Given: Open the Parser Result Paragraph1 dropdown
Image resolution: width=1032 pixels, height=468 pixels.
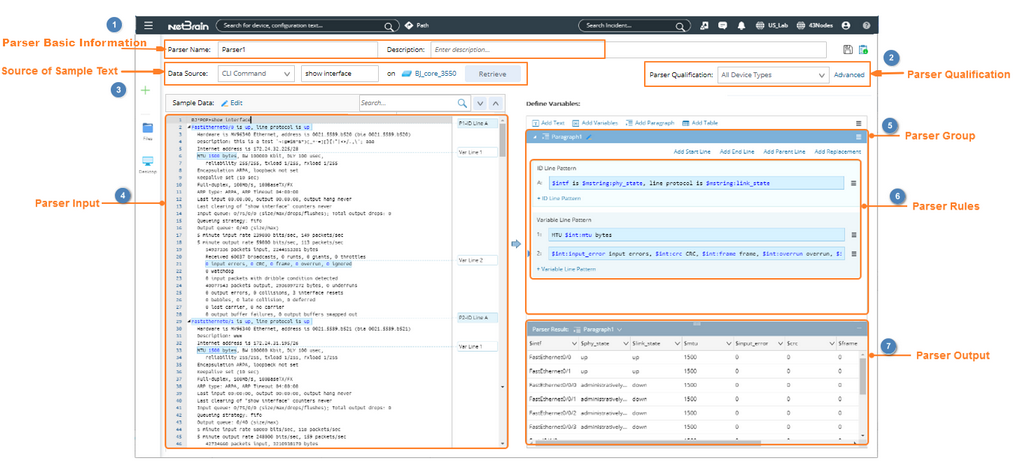Looking at the screenshot, I should click(620, 328).
